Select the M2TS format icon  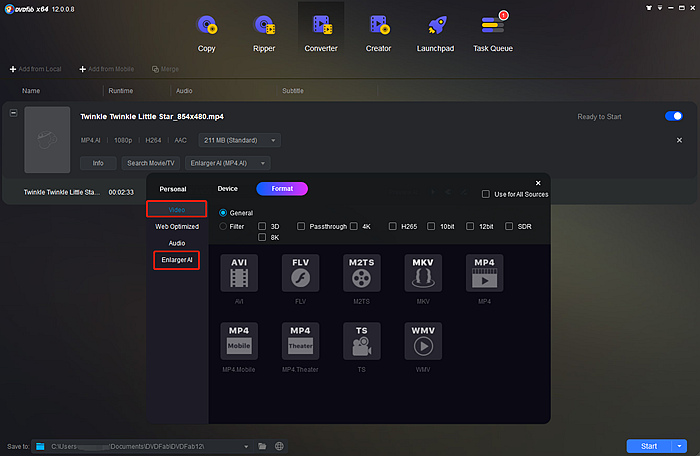362,273
